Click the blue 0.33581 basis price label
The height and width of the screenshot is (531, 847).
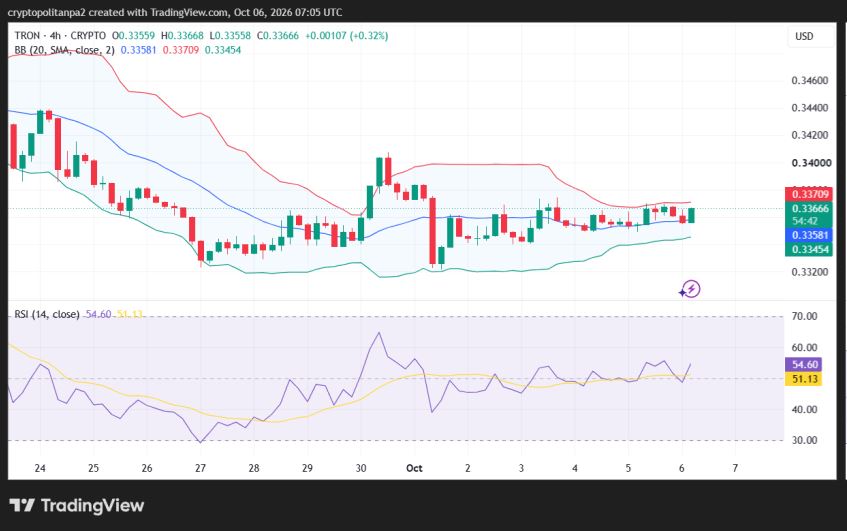(x=809, y=235)
